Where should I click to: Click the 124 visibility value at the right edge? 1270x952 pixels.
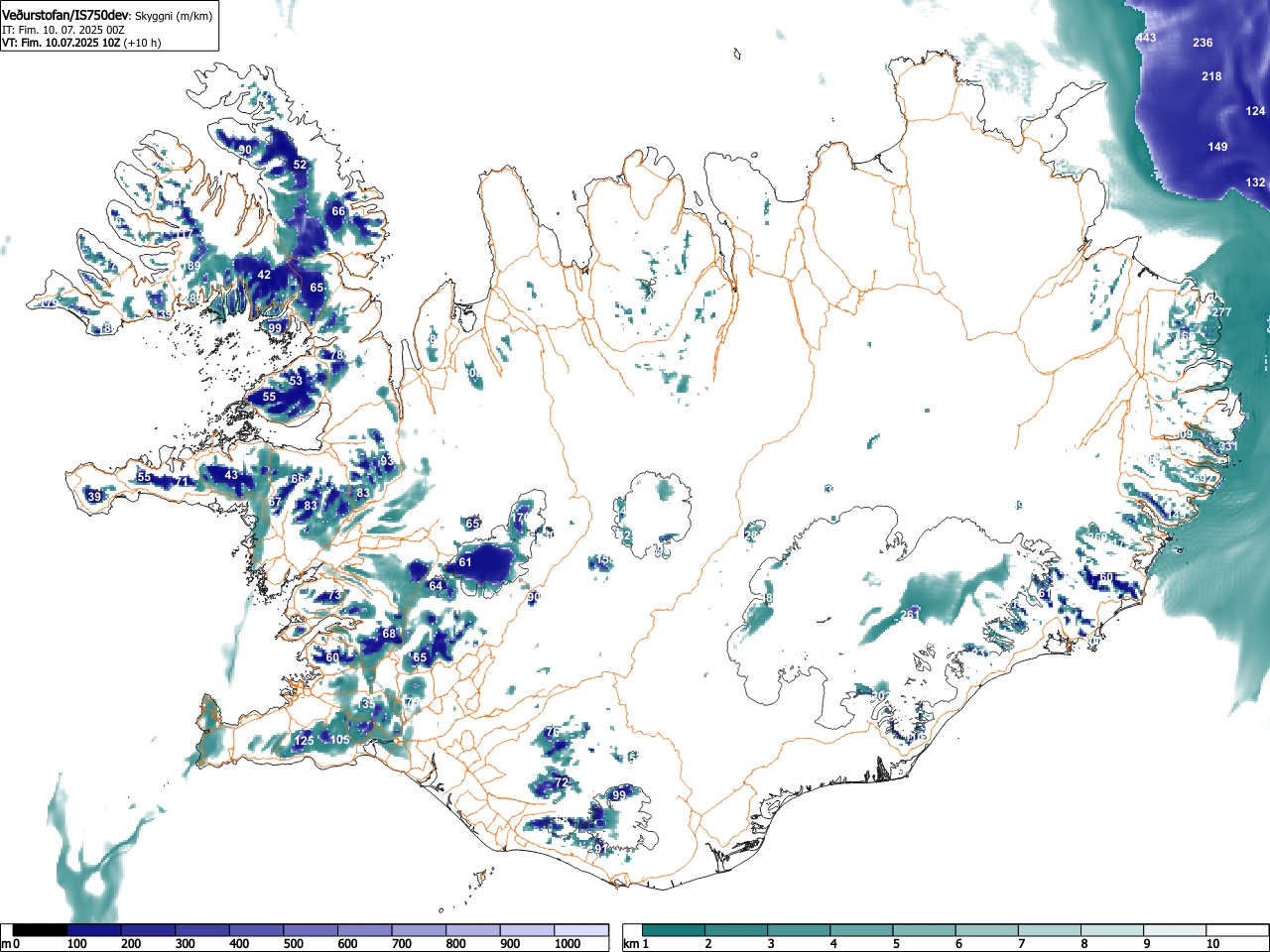coord(1256,111)
